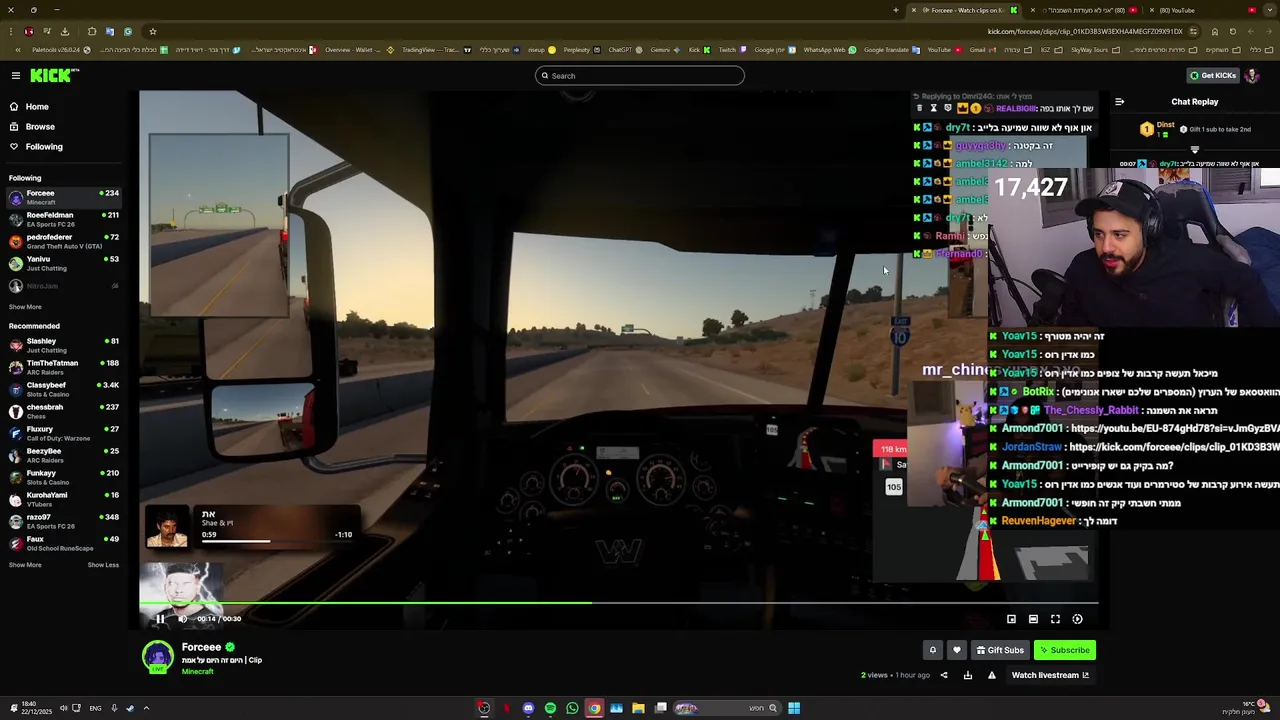Pause the clip playback
Image resolution: width=1280 pixels, height=720 pixels.
(160, 619)
